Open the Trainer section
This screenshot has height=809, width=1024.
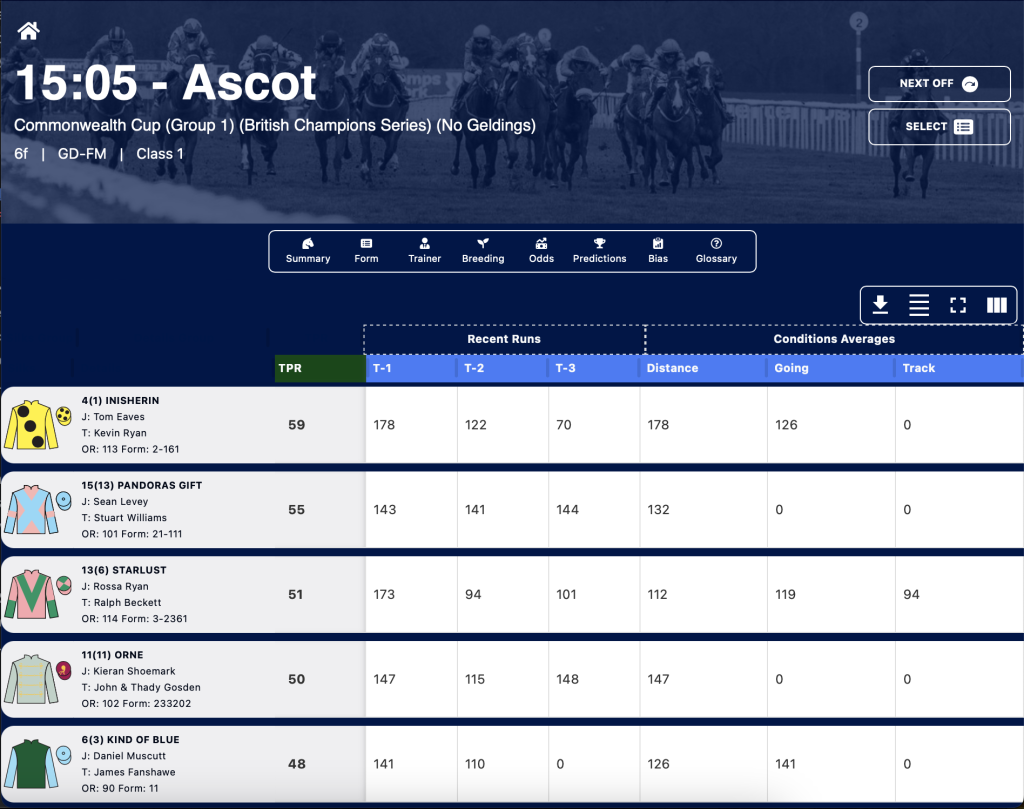424,251
